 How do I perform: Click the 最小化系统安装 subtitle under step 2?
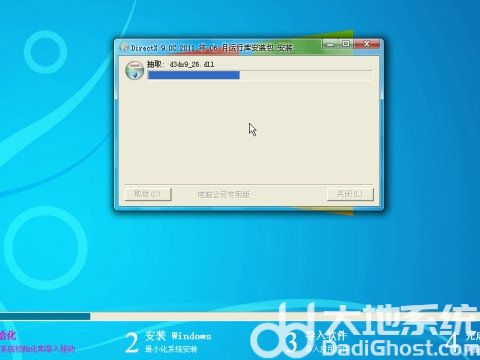171,349
